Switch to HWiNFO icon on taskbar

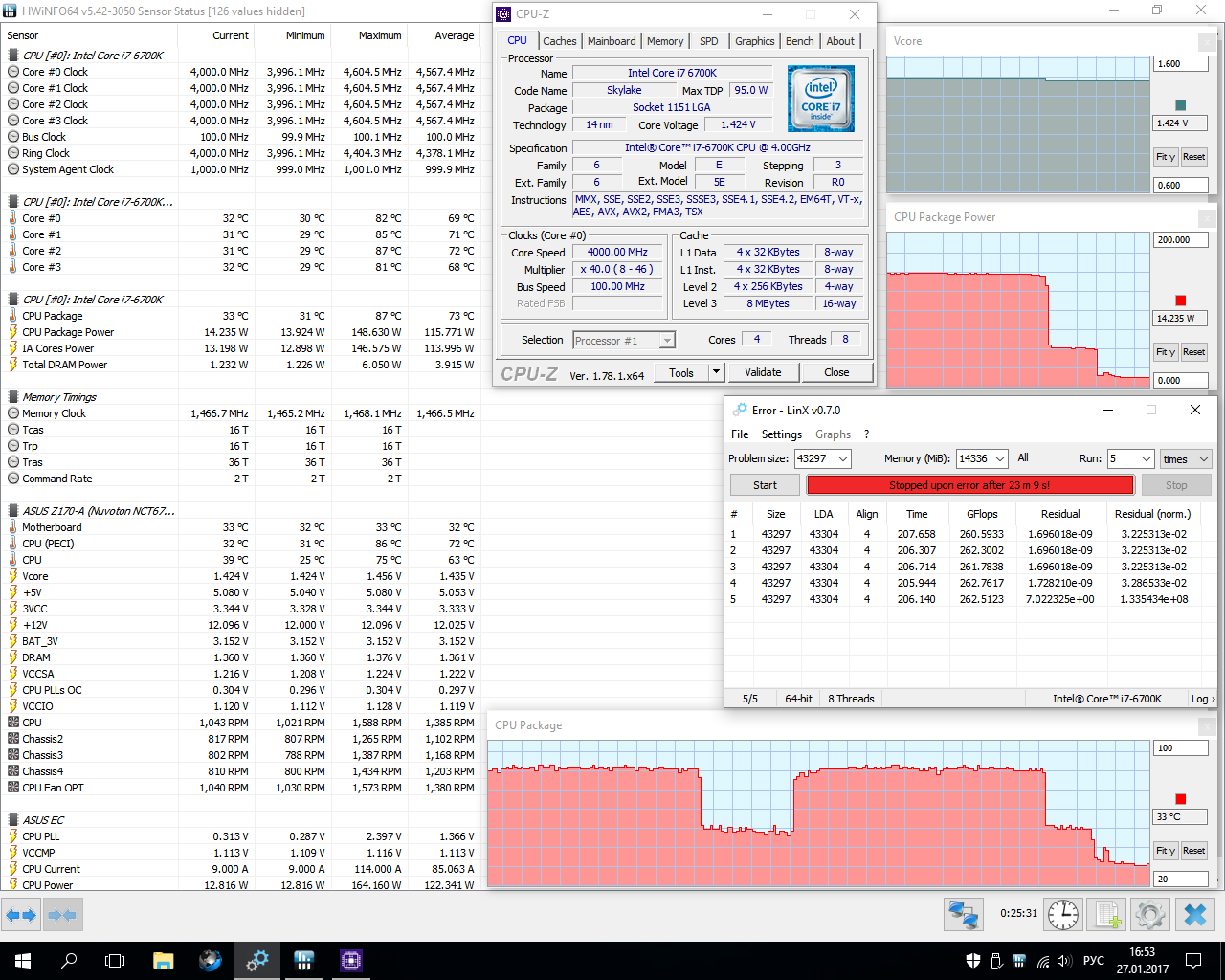pos(303,961)
